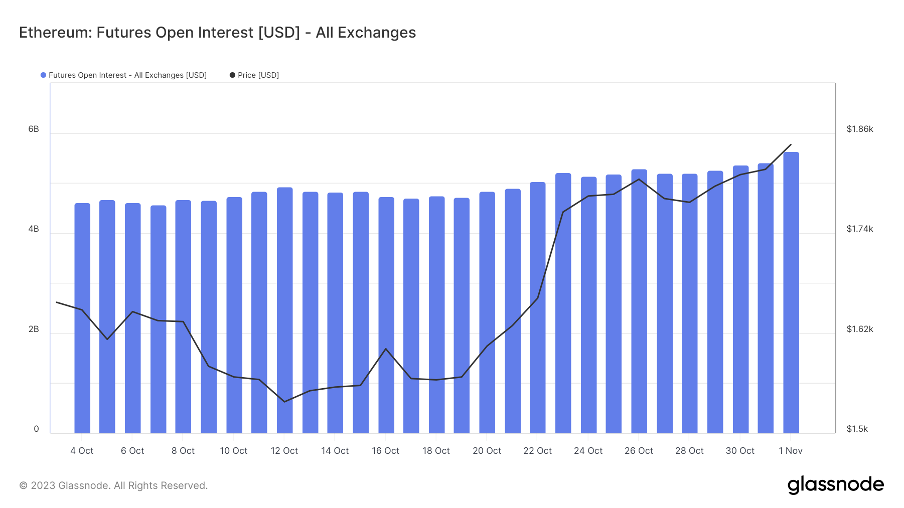Toggle the Price [USD] legend label
Image resolution: width=904 pixels, height=508 pixels.
pyautogui.click(x=258, y=75)
